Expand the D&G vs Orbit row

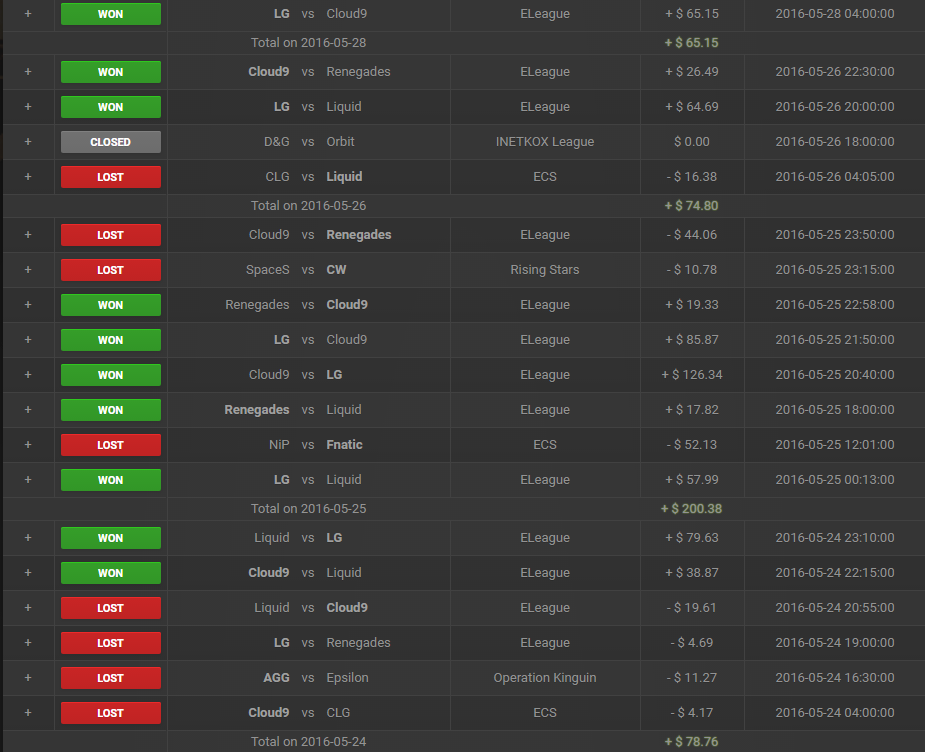click(x=28, y=142)
